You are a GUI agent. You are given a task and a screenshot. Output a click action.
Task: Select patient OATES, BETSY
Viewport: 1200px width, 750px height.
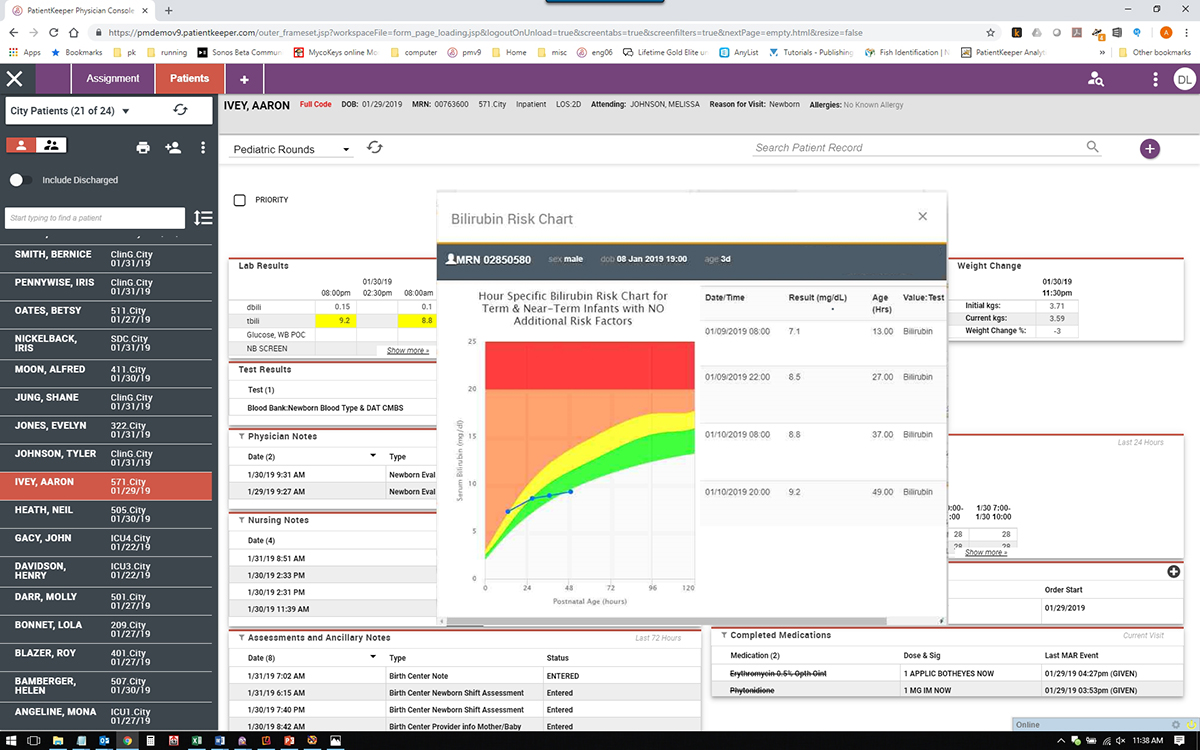(108, 316)
